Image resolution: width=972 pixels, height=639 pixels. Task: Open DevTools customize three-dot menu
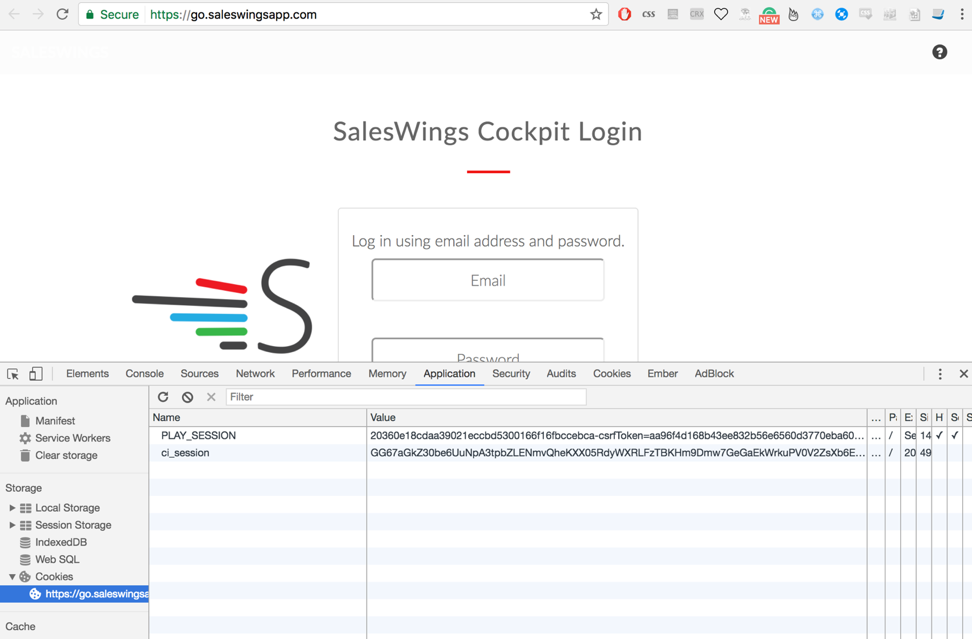pos(940,374)
